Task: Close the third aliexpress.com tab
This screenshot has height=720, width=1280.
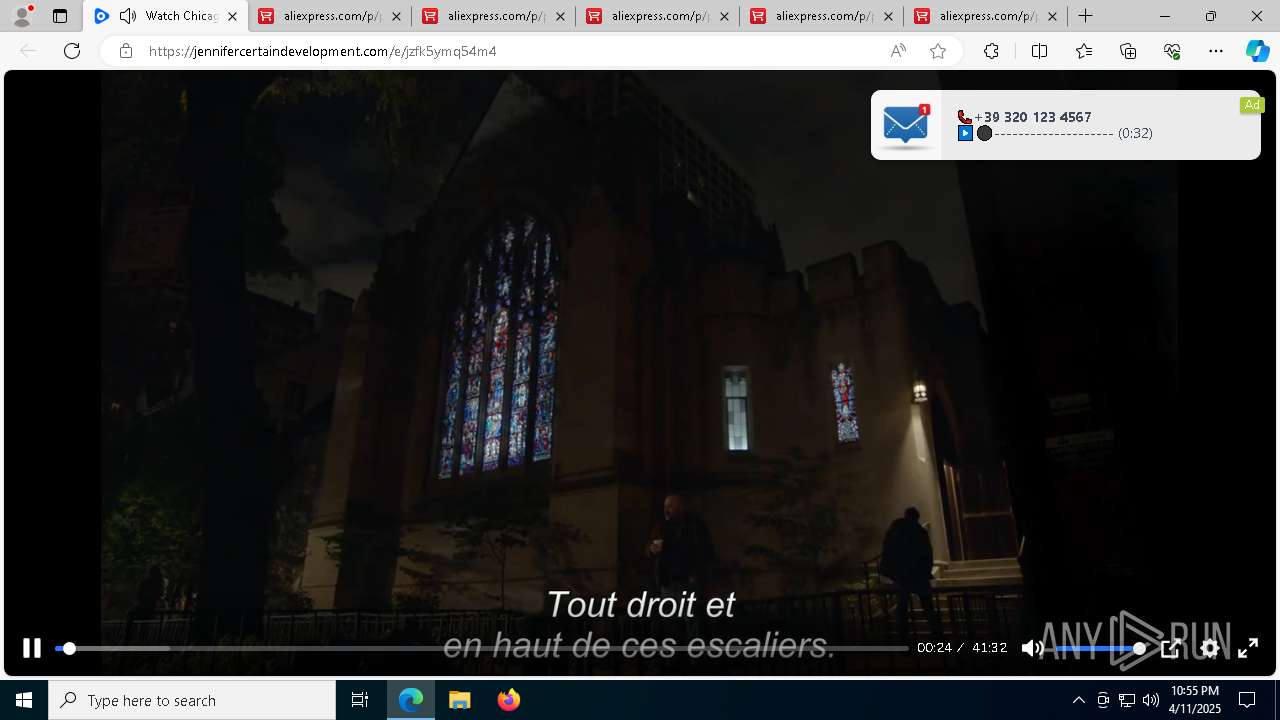Action: click(x=724, y=16)
